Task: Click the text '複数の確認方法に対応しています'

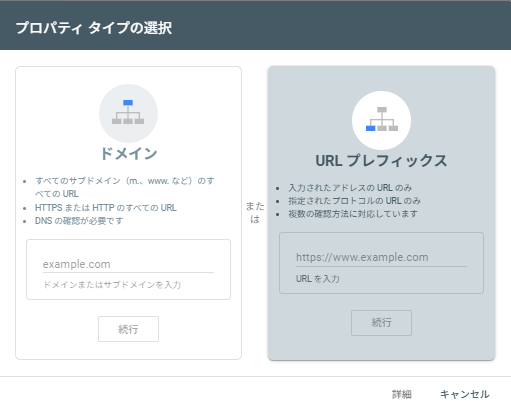Action: (x=353, y=214)
